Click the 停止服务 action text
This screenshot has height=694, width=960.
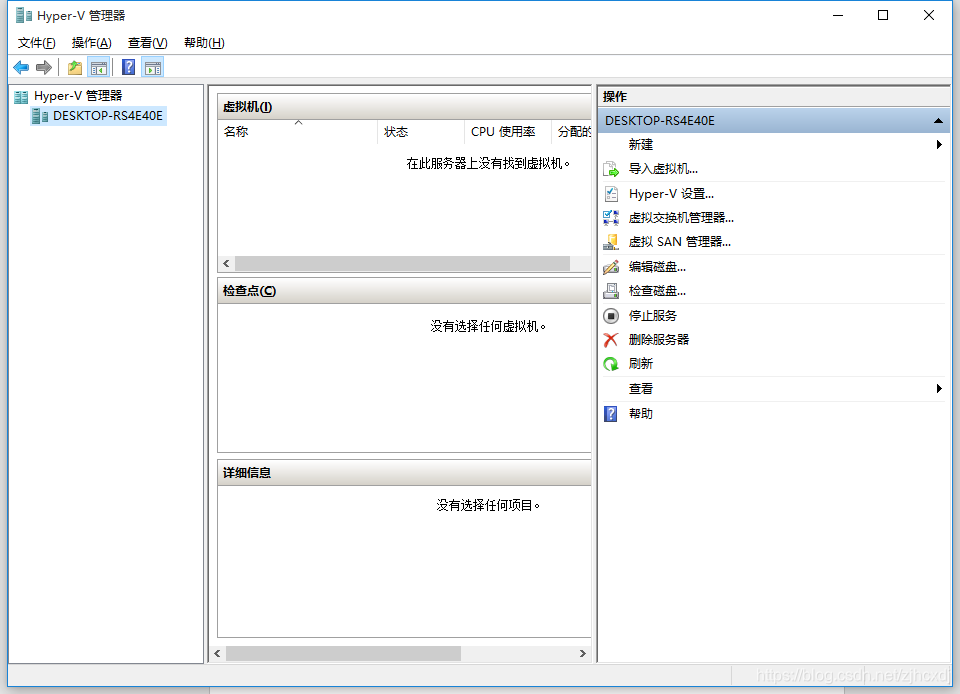[x=653, y=316]
